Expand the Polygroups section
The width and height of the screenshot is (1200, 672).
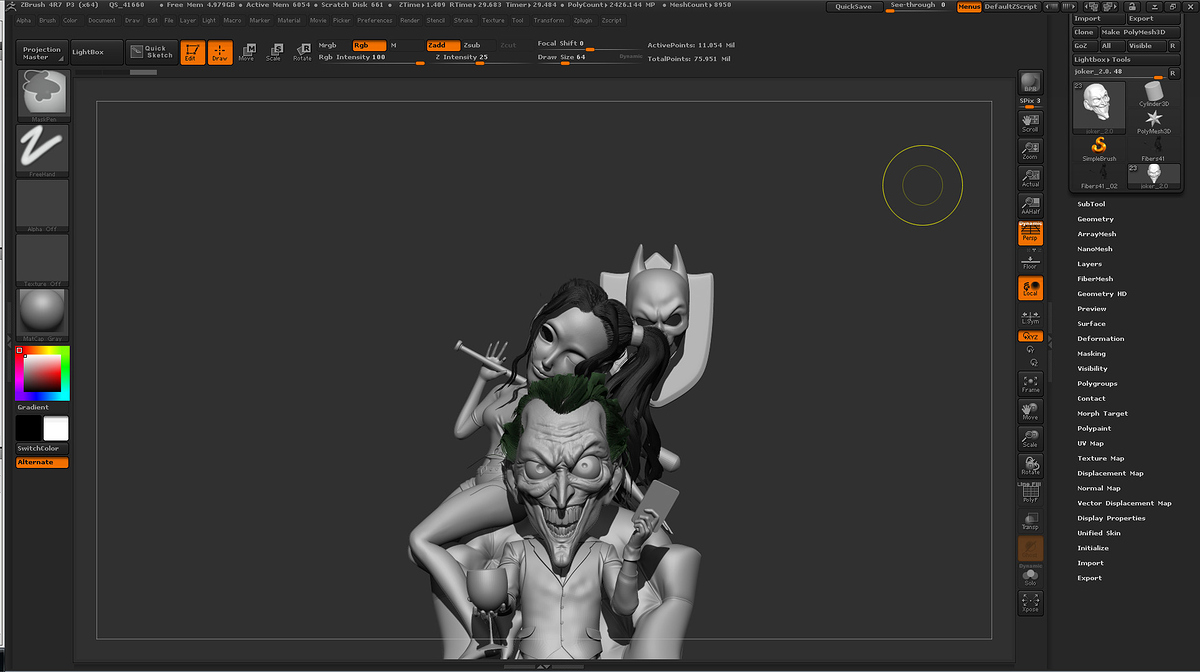(1097, 384)
